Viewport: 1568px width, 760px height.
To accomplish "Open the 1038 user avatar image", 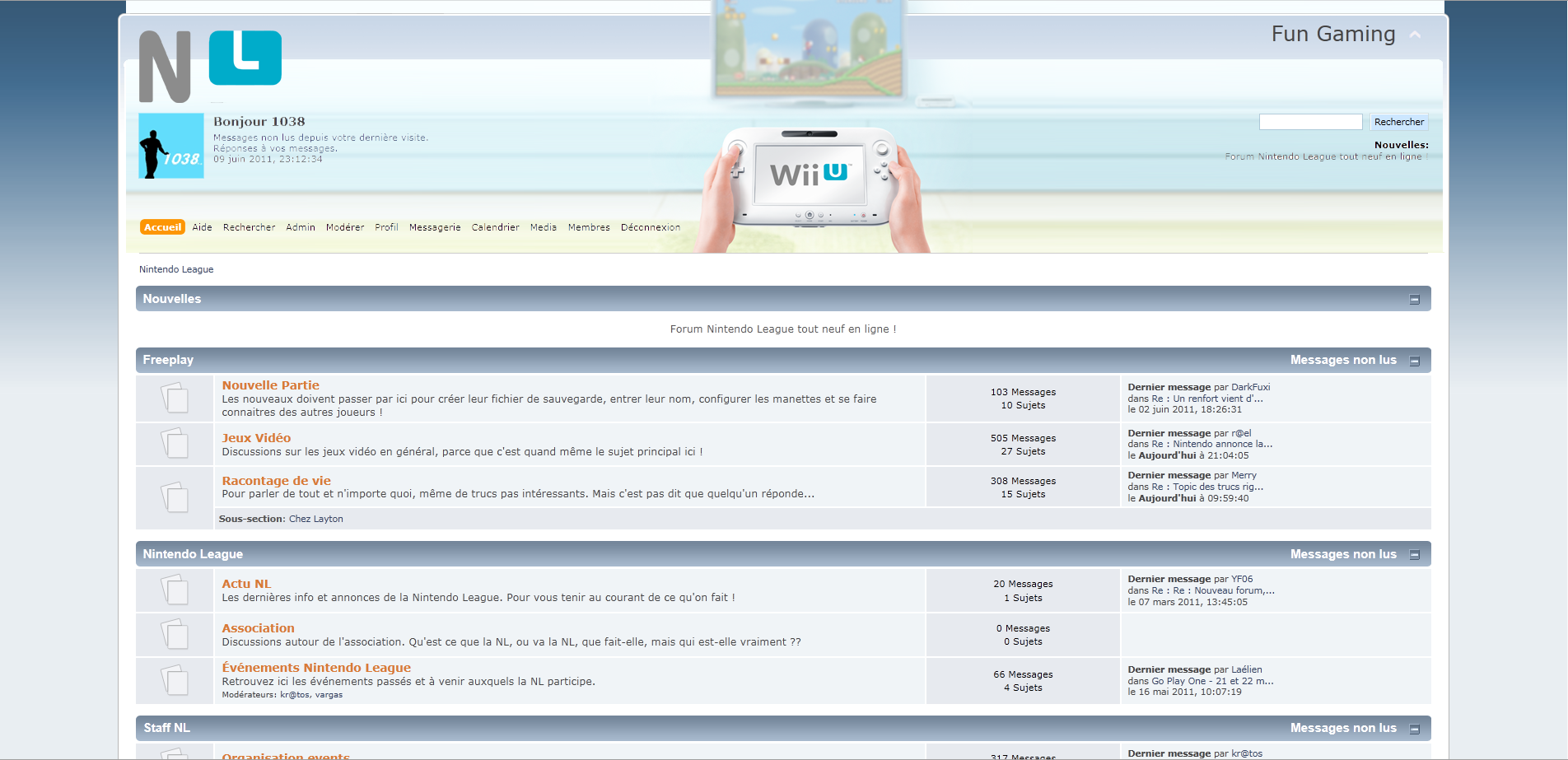I will [x=171, y=146].
